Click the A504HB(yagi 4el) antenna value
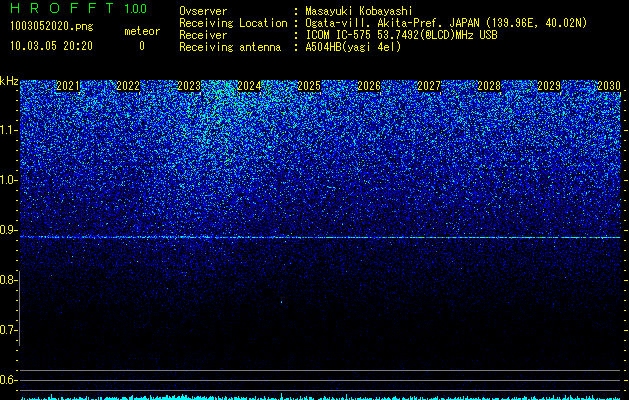Image resolution: width=629 pixels, height=400 pixels. click(353, 47)
